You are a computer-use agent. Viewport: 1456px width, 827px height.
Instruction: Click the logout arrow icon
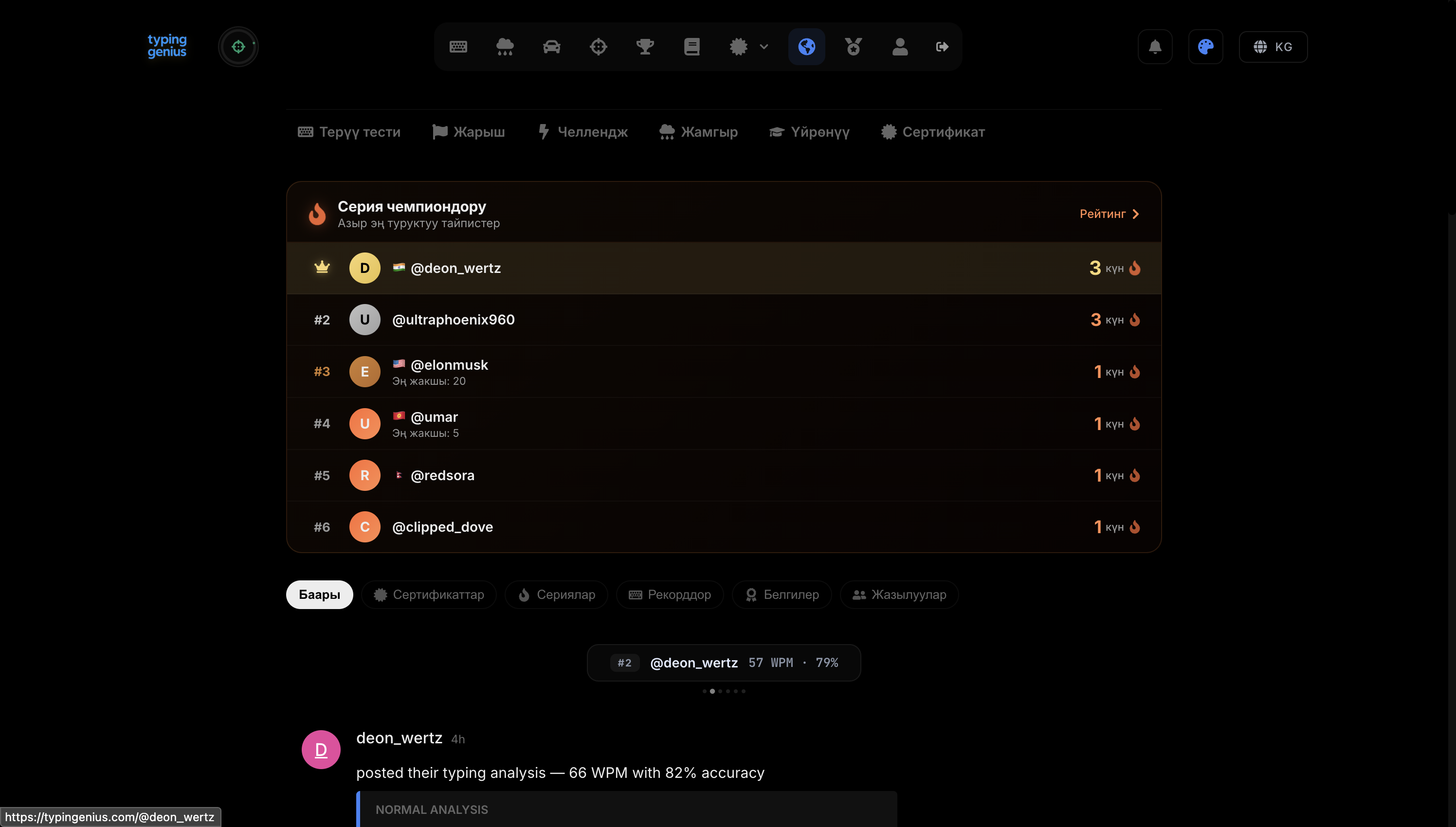(942, 47)
